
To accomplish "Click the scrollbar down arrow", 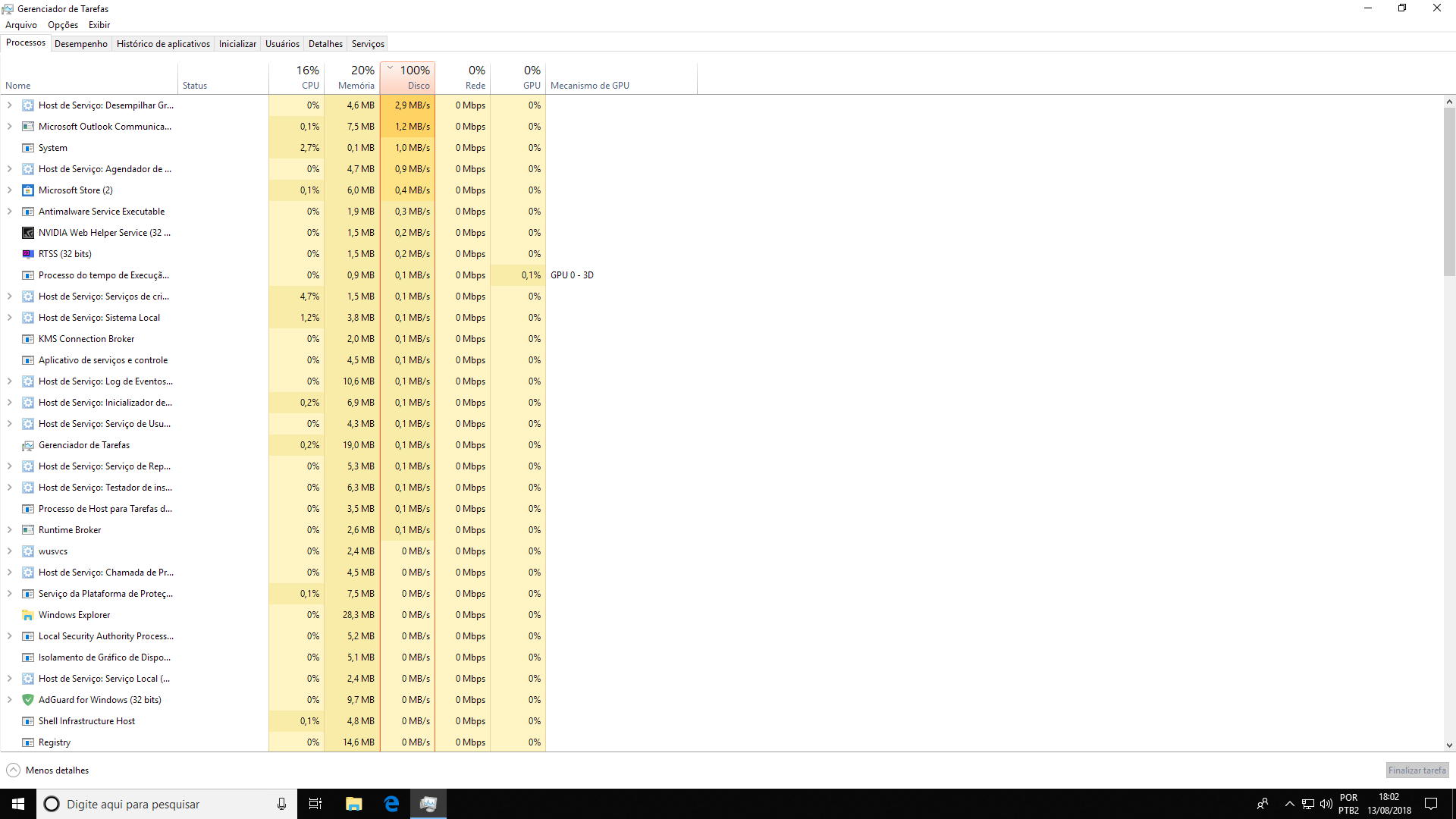I will [x=1449, y=745].
